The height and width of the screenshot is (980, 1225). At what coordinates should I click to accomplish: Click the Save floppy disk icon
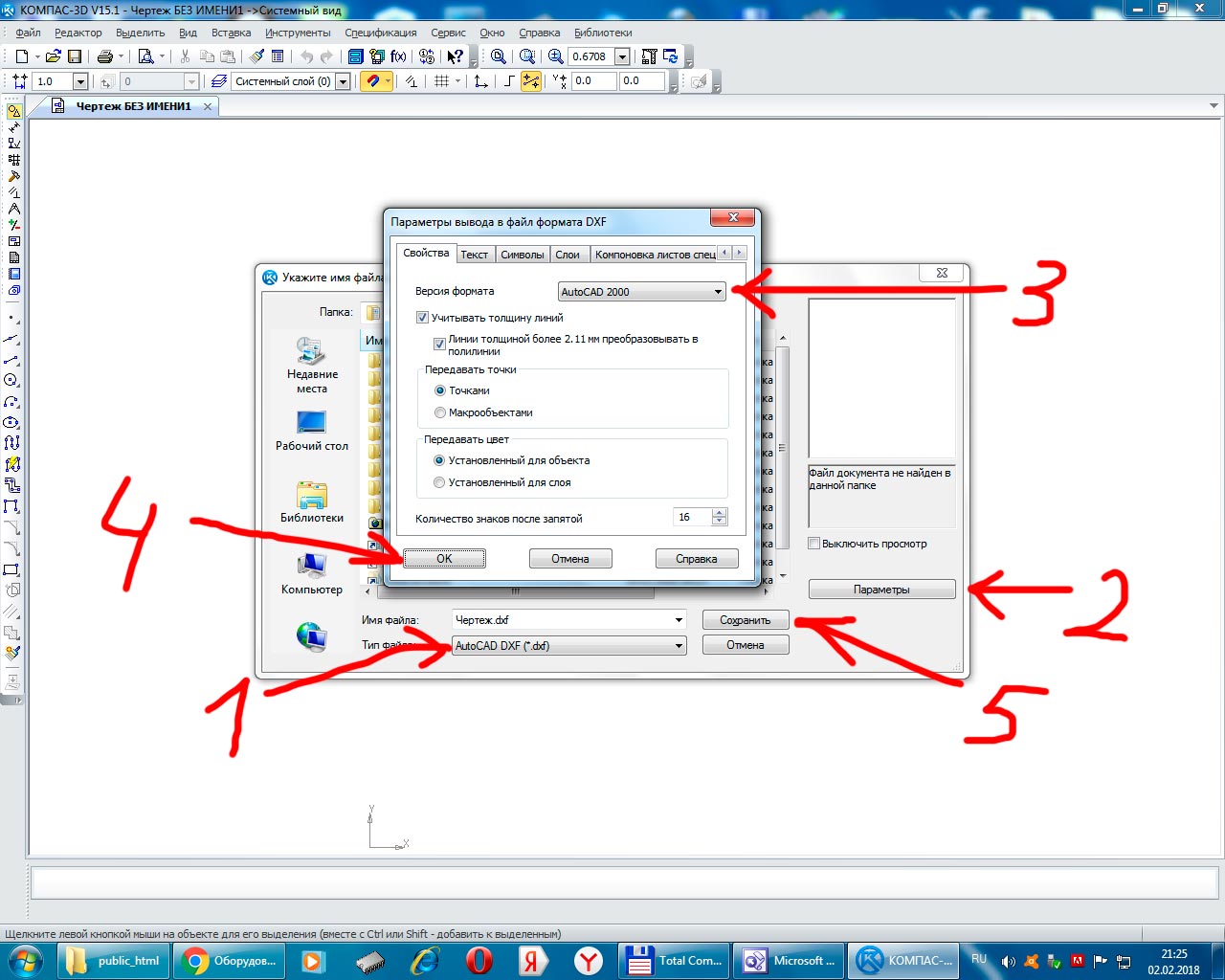pyautogui.click(x=74, y=56)
